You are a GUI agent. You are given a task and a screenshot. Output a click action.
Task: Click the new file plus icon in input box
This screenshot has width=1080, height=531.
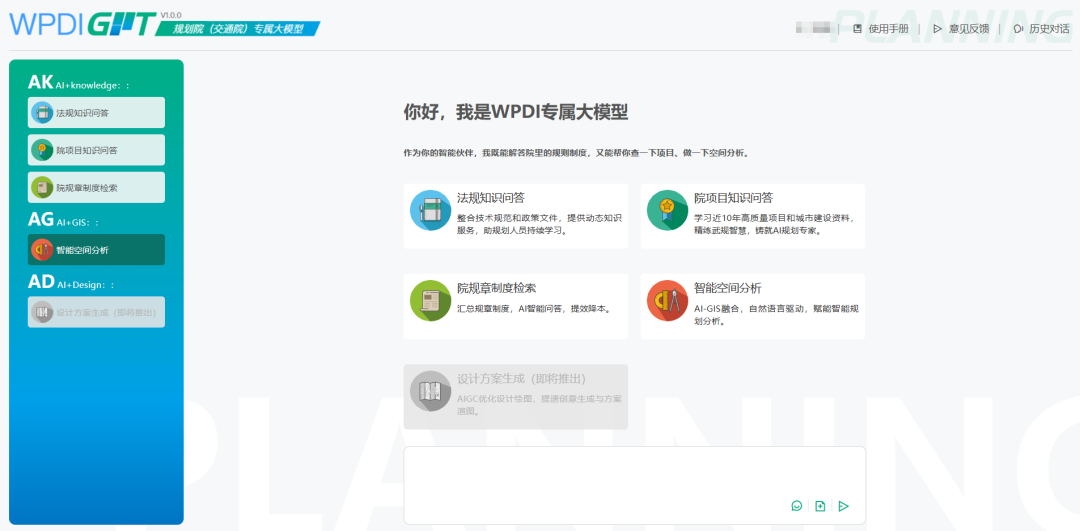820,506
